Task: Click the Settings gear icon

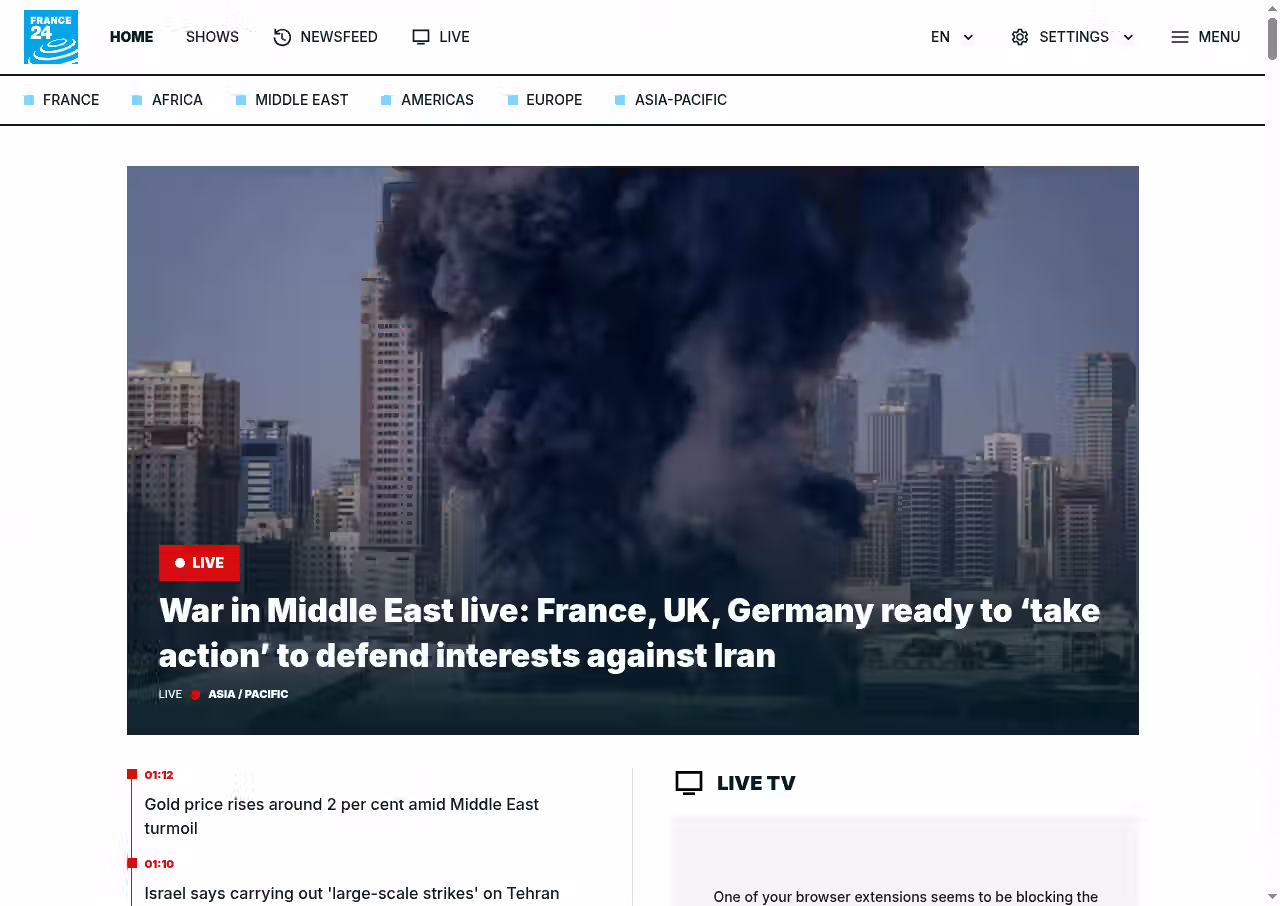Action: (1019, 37)
